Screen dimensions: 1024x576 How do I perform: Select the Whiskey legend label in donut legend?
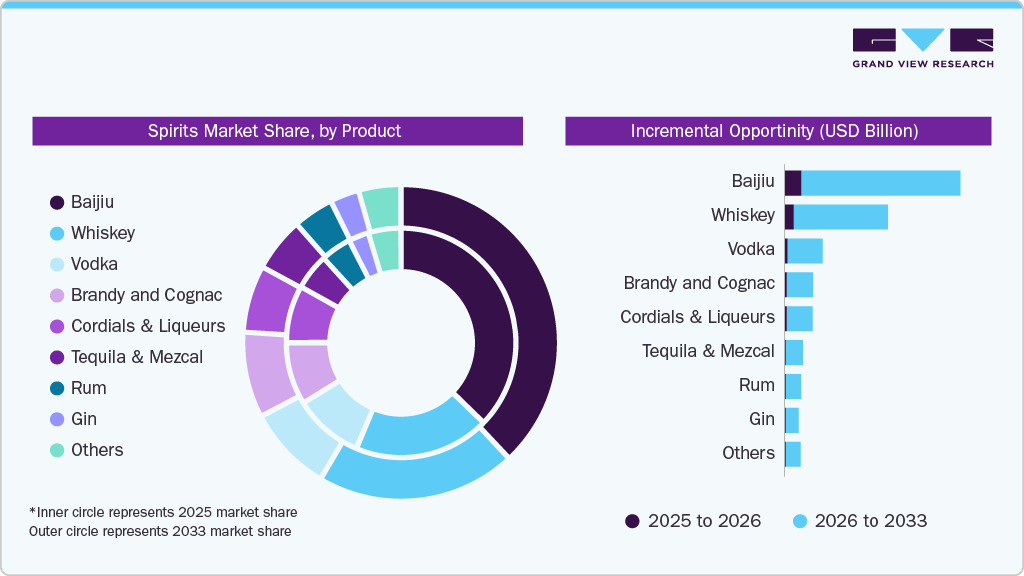[103, 233]
